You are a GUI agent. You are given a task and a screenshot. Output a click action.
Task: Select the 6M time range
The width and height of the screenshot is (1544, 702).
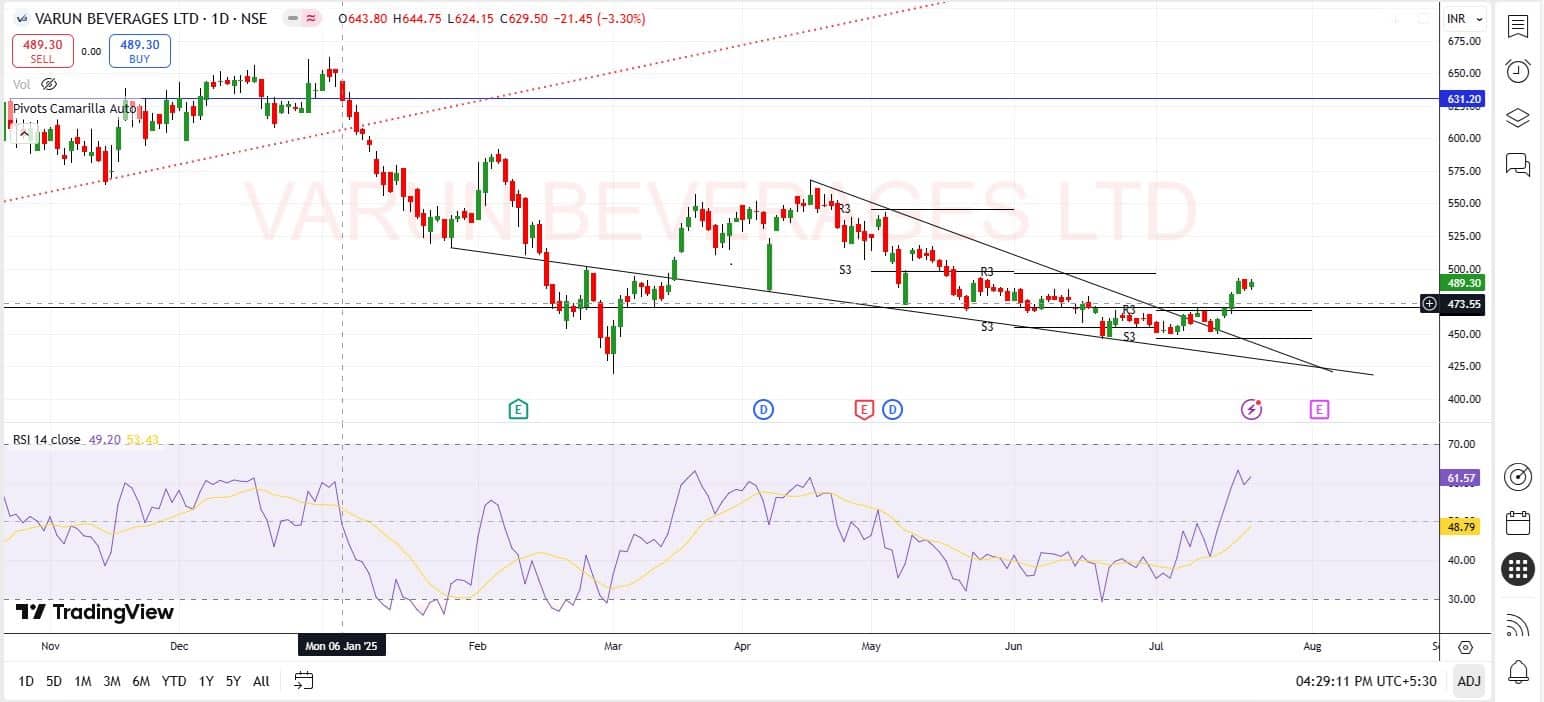pyautogui.click(x=141, y=681)
